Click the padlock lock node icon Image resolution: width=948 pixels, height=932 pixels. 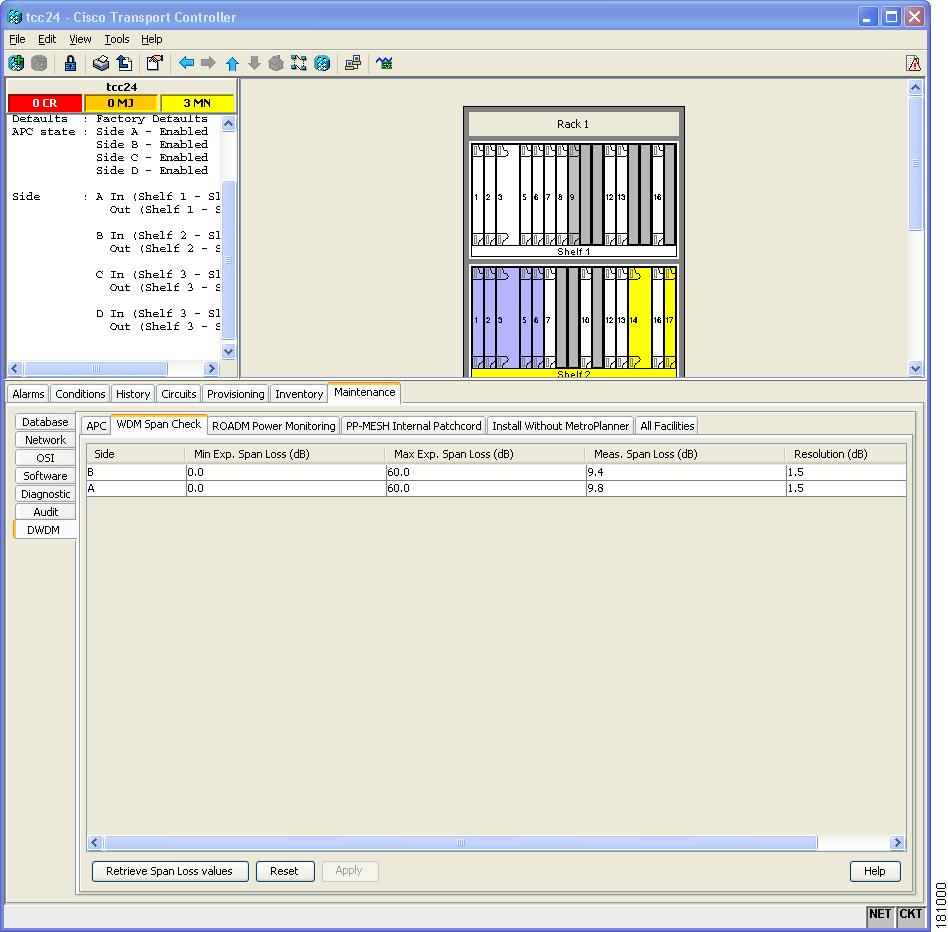tap(70, 63)
